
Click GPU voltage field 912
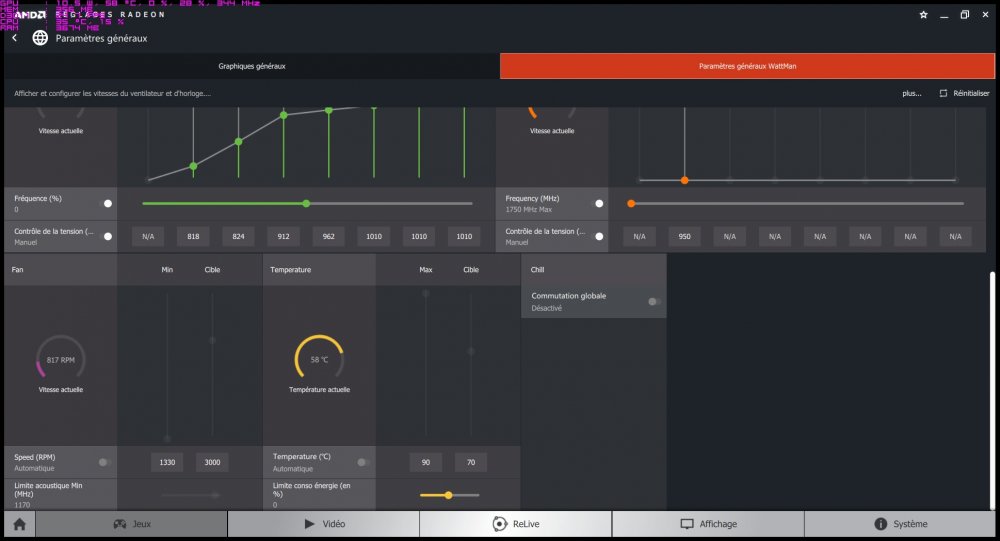pos(283,236)
